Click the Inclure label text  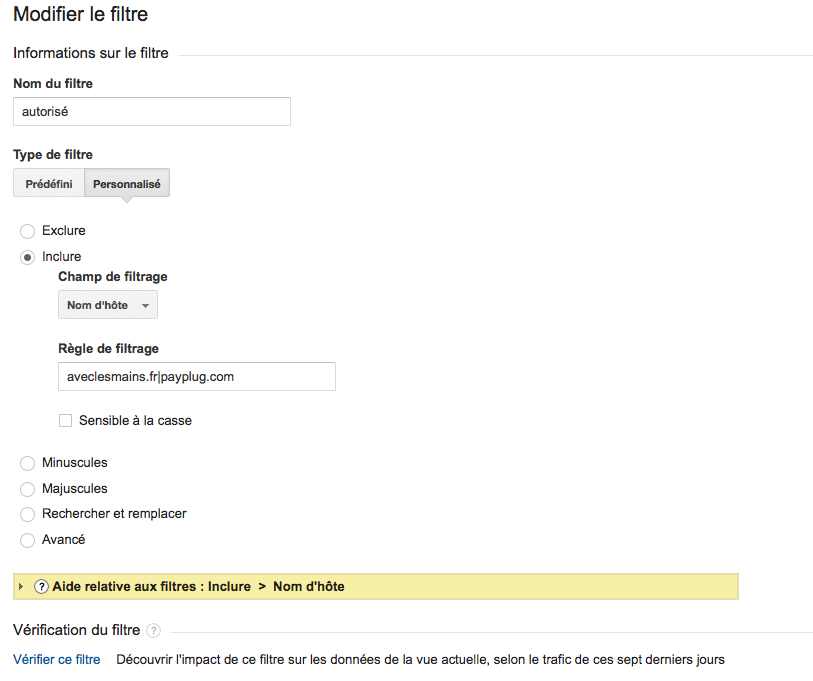coord(62,257)
